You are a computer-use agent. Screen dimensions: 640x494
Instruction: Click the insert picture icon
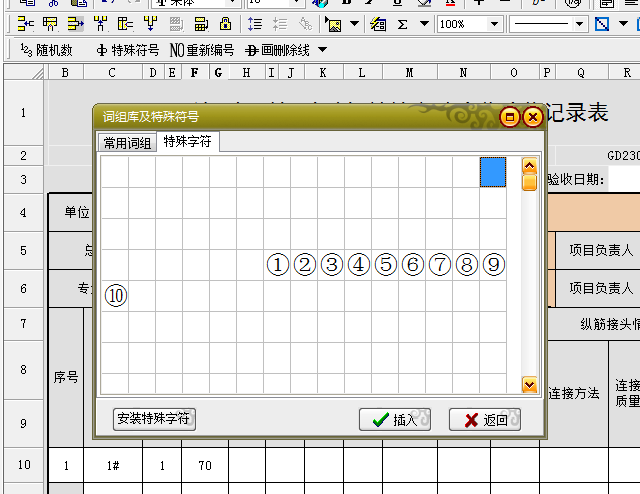coord(332,23)
